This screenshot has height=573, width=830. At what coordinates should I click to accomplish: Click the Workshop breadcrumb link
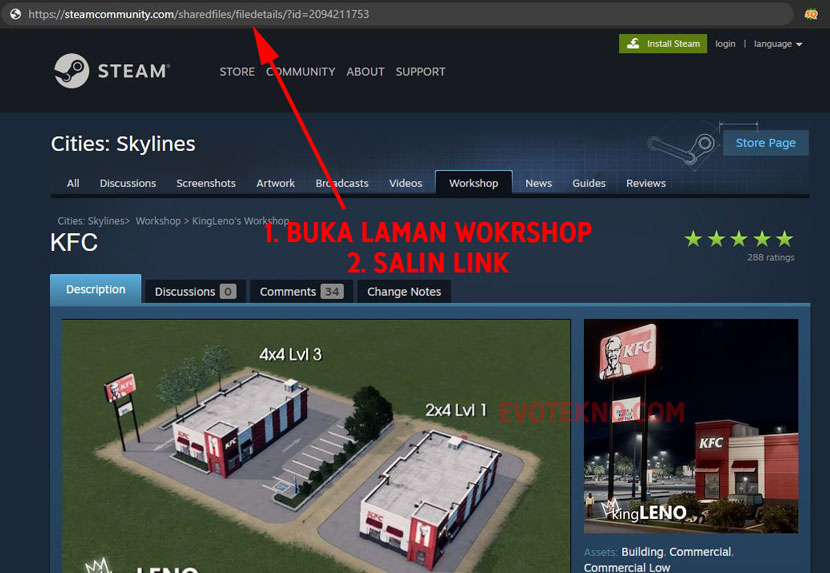pyautogui.click(x=158, y=221)
